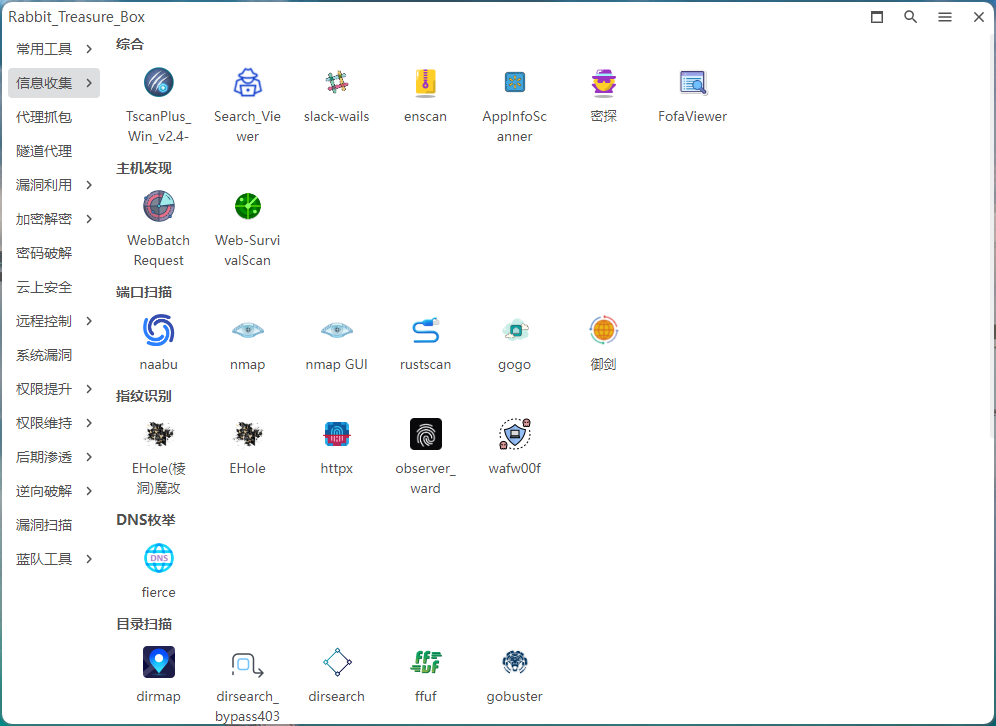Launch the naabu port scanner

pyautogui.click(x=158, y=330)
